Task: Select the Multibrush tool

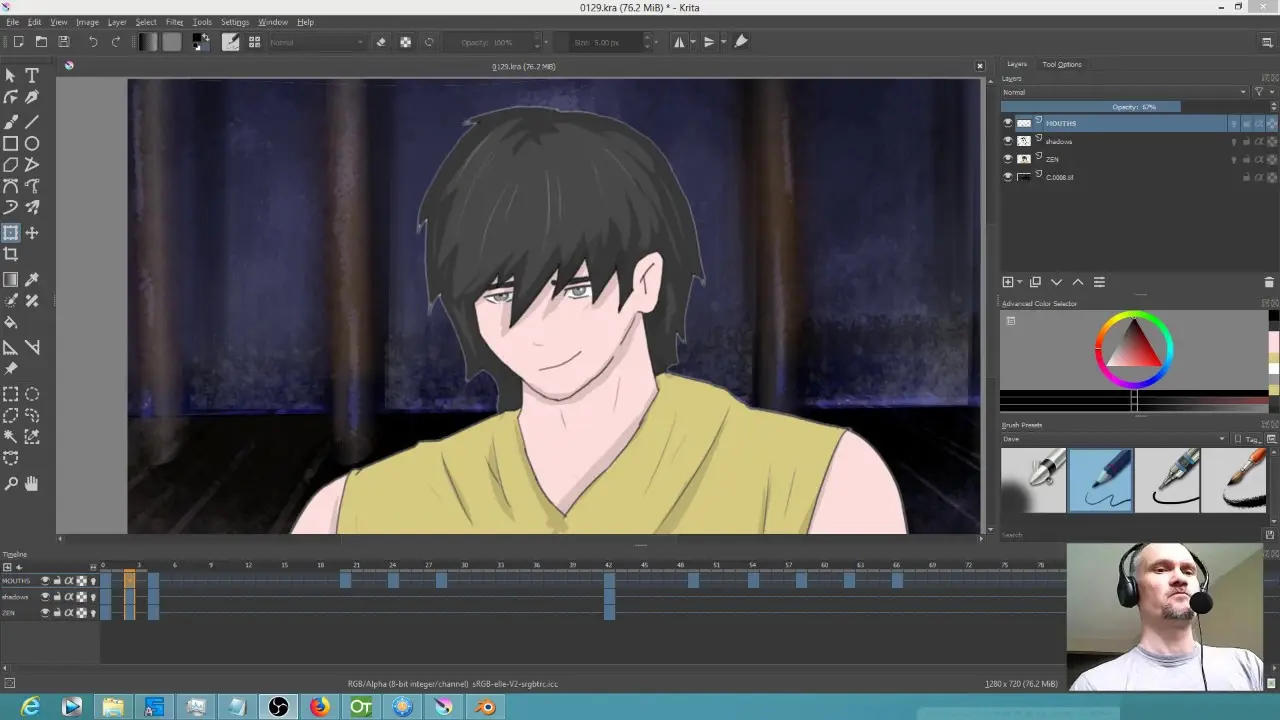Action: tap(32, 208)
